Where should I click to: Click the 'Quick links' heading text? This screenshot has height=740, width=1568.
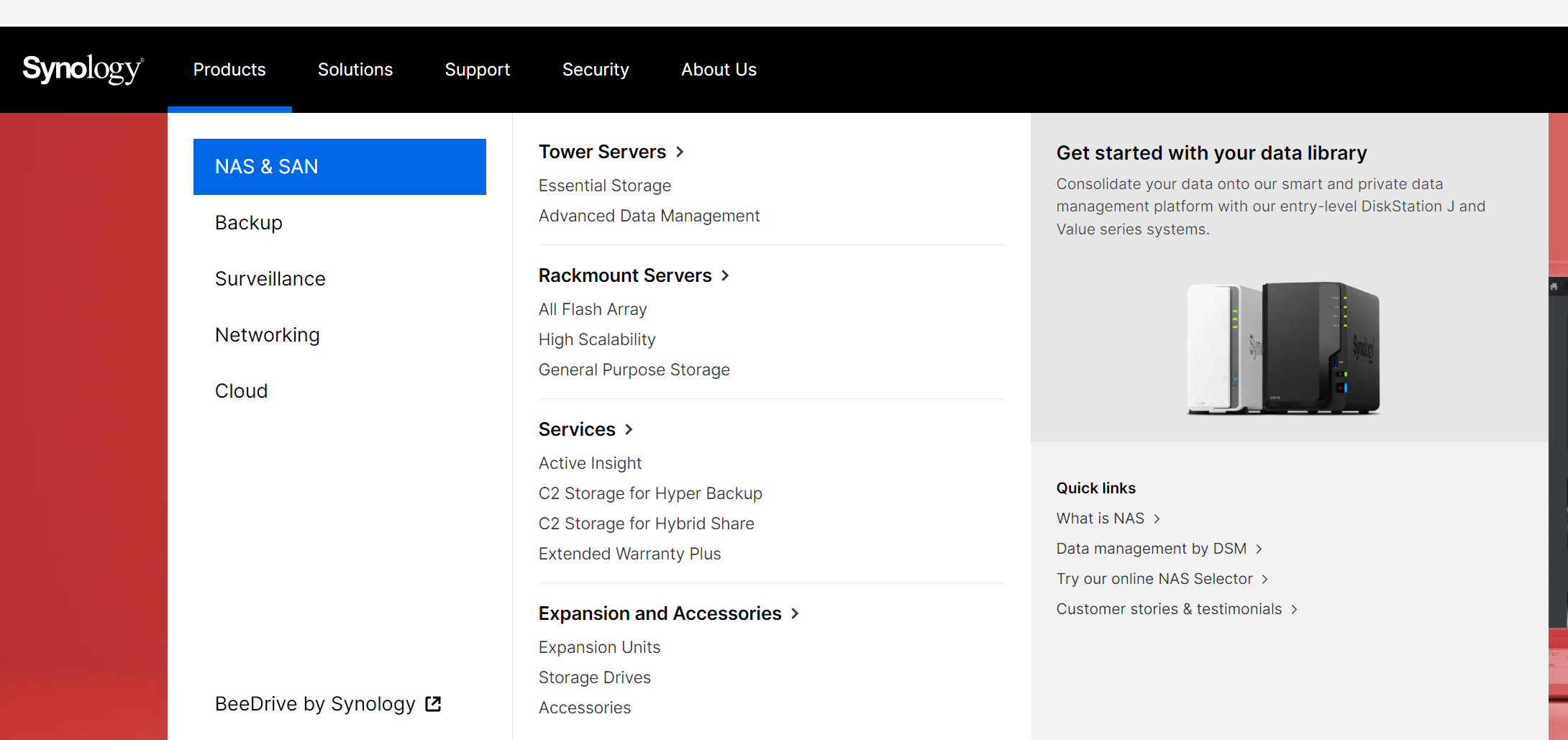[x=1096, y=488]
